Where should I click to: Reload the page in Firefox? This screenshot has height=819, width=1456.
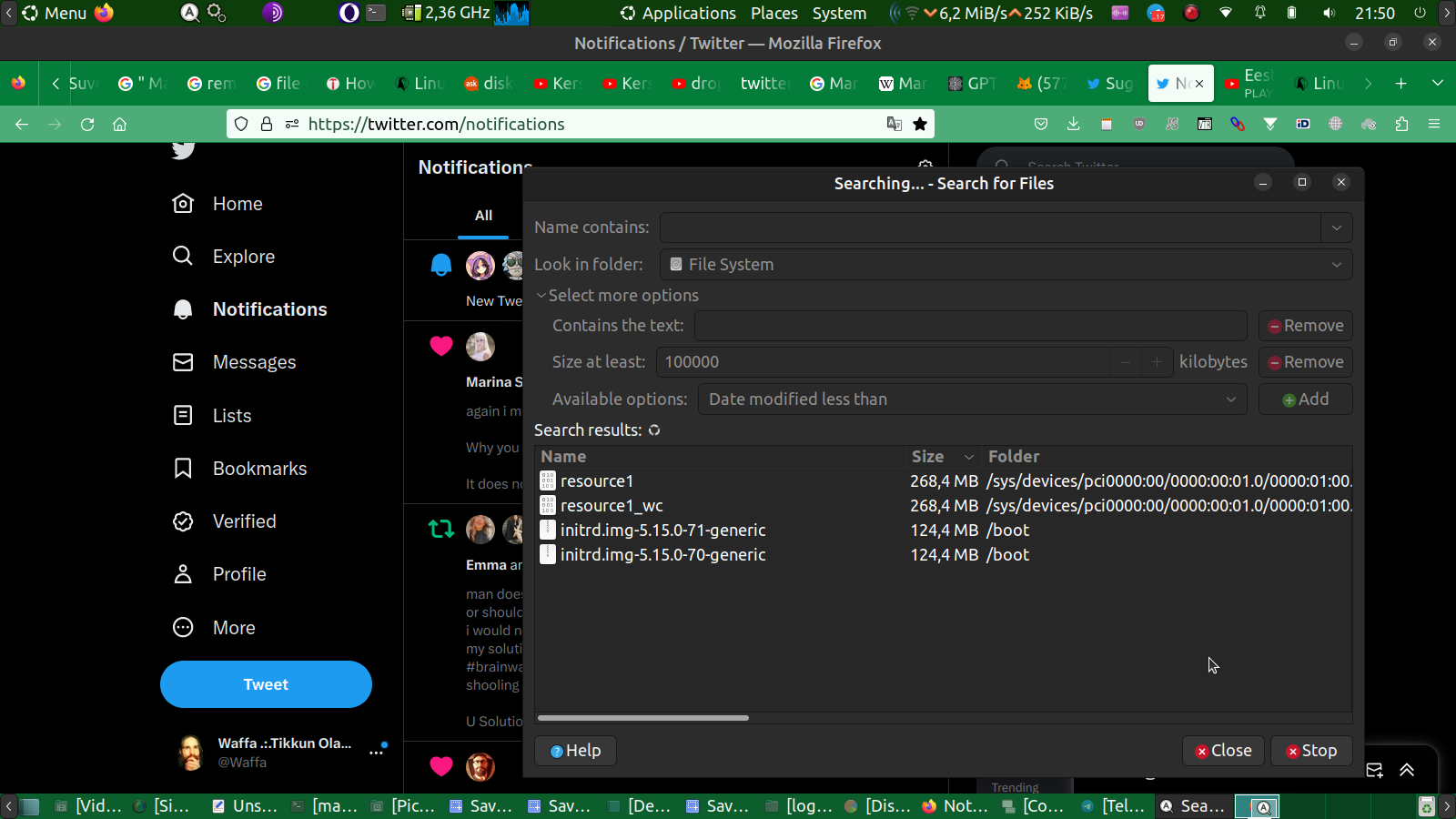click(87, 124)
